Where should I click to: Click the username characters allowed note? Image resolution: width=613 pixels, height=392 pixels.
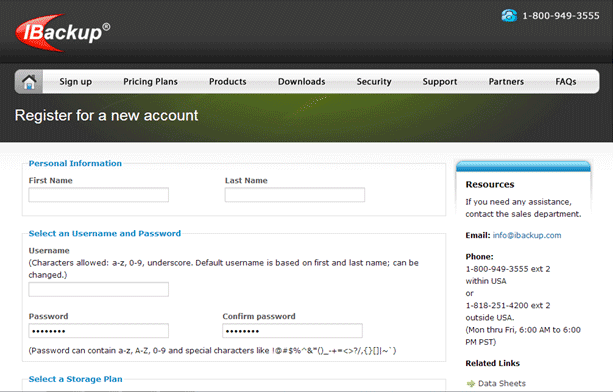pos(224,269)
